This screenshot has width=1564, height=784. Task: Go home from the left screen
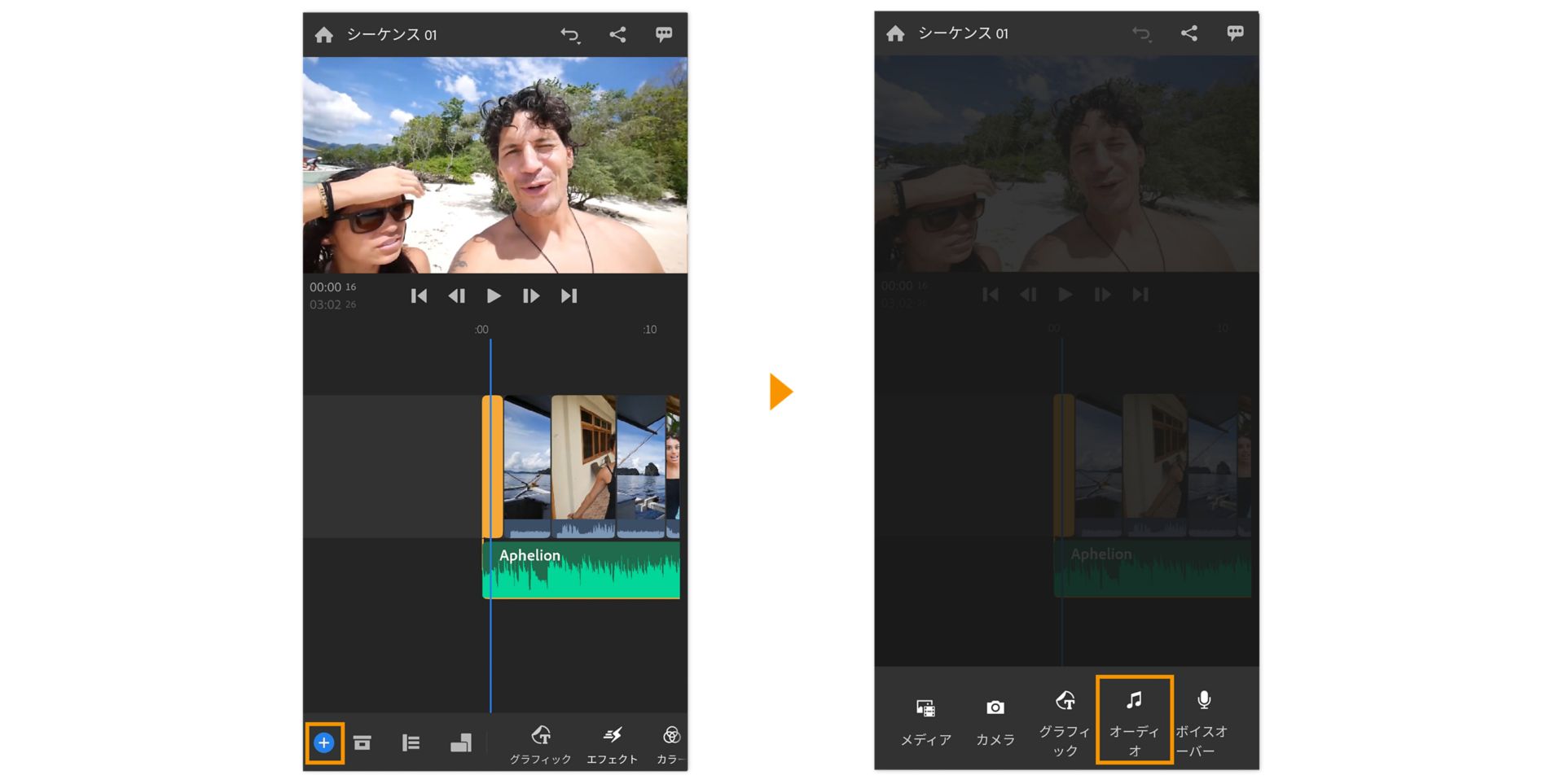(324, 35)
